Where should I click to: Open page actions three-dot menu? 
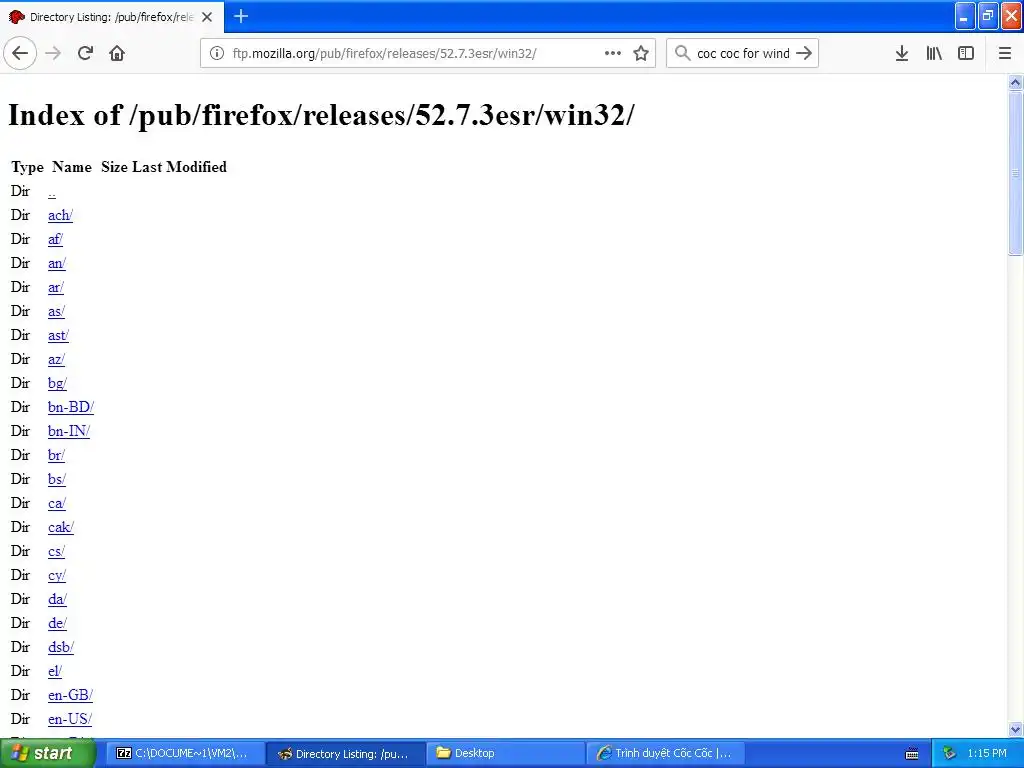point(613,54)
